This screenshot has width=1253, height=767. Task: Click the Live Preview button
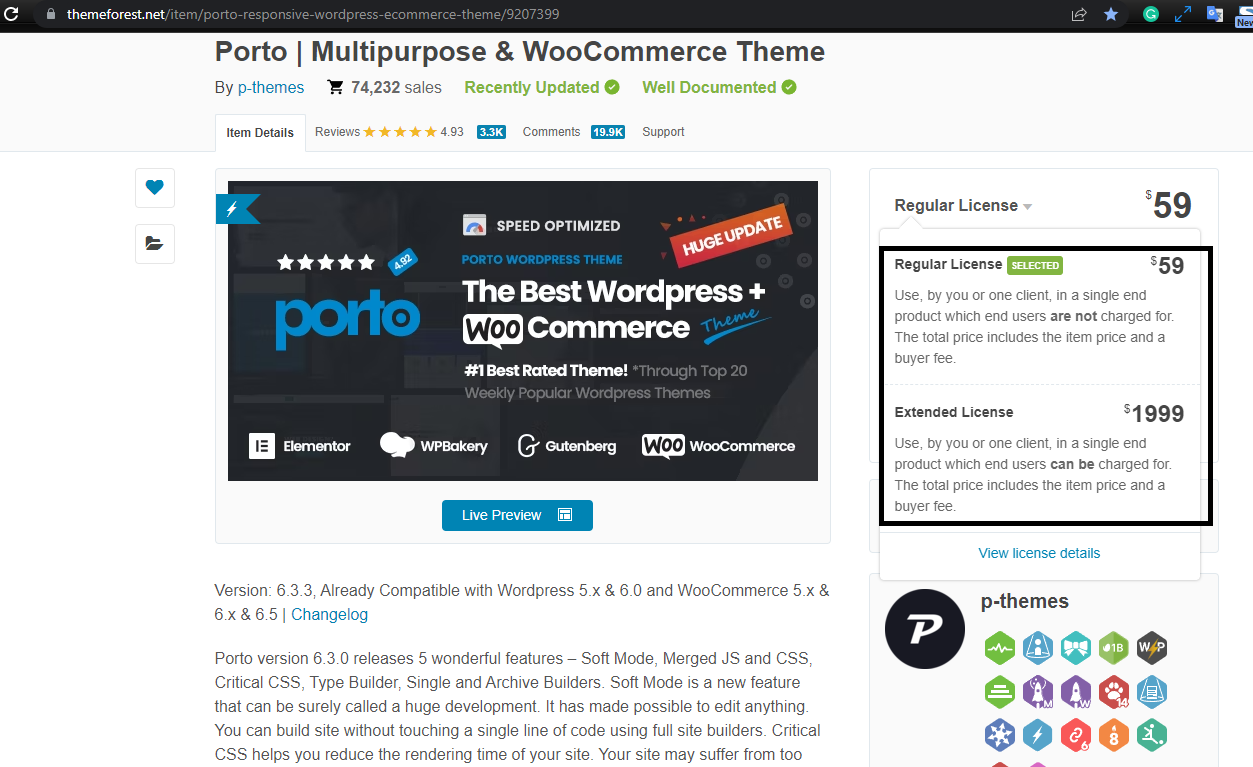517,515
